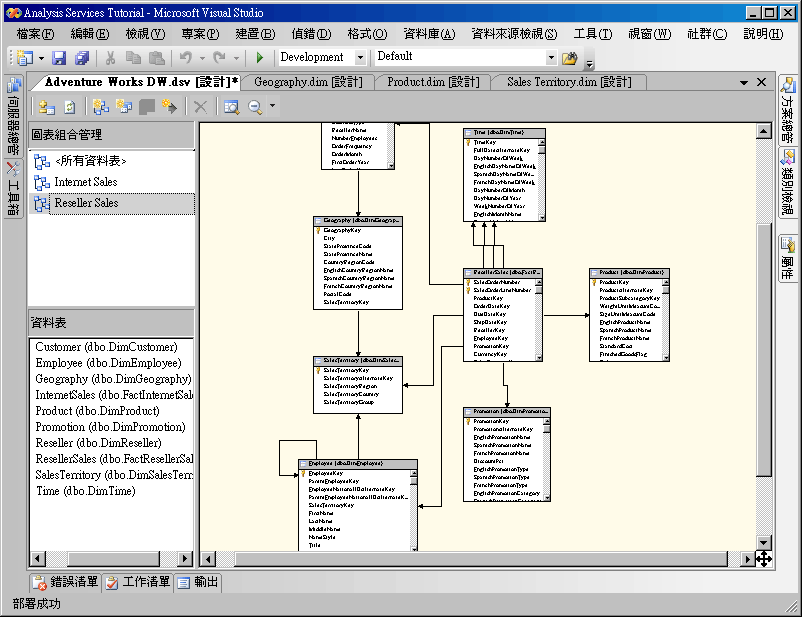802x617 pixels.
Task: Select the Employee table header in diagram
Action: pyautogui.click(x=358, y=464)
